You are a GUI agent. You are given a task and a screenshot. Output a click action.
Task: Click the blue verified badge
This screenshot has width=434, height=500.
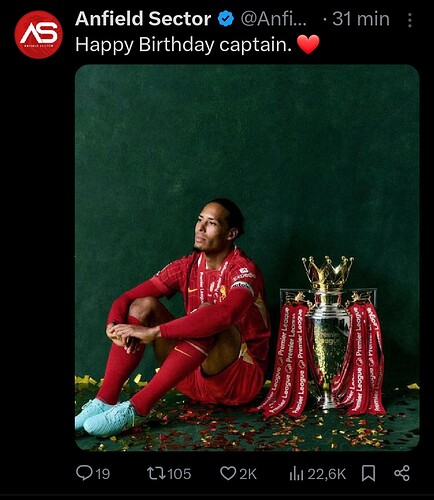226,19
